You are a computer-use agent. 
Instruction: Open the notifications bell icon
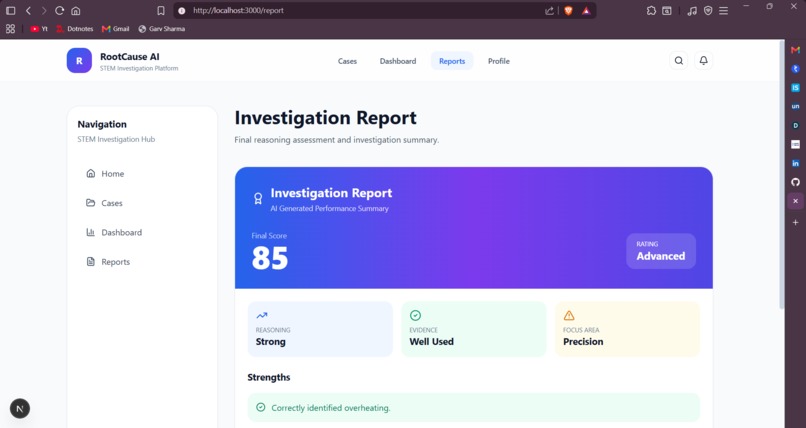point(704,61)
